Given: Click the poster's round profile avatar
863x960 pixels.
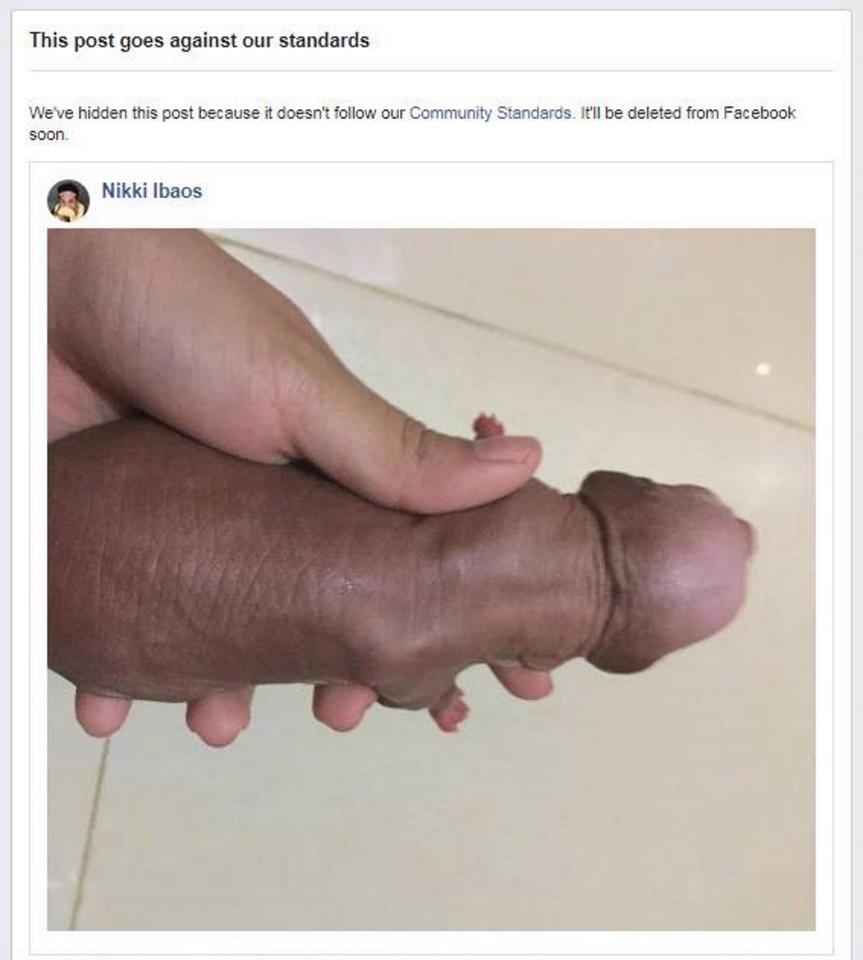Looking at the screenshot, I should point(68,200).
